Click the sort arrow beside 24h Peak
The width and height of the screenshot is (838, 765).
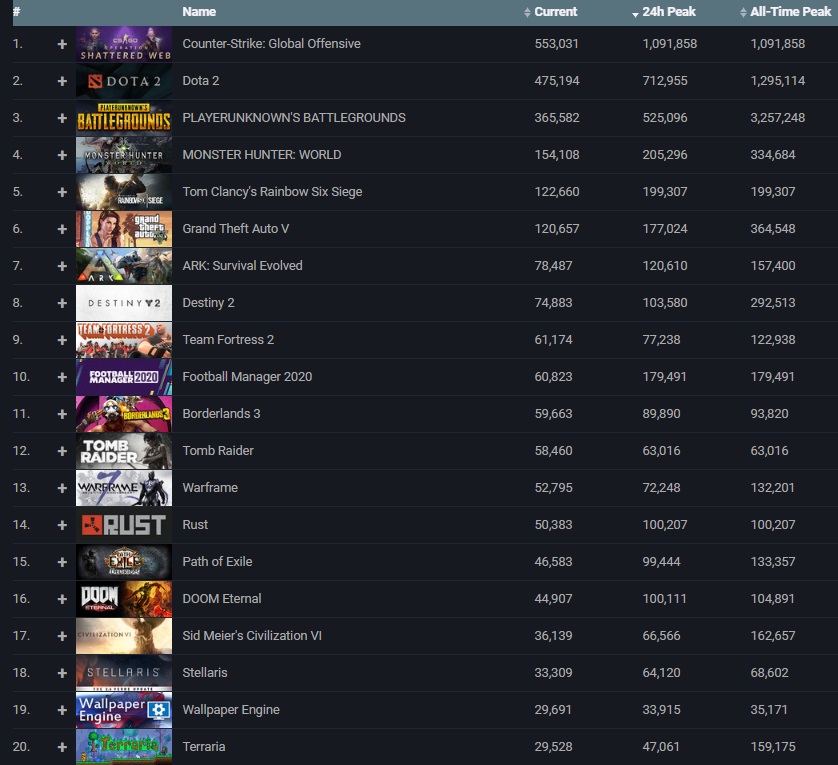click(x=634, y=12)
